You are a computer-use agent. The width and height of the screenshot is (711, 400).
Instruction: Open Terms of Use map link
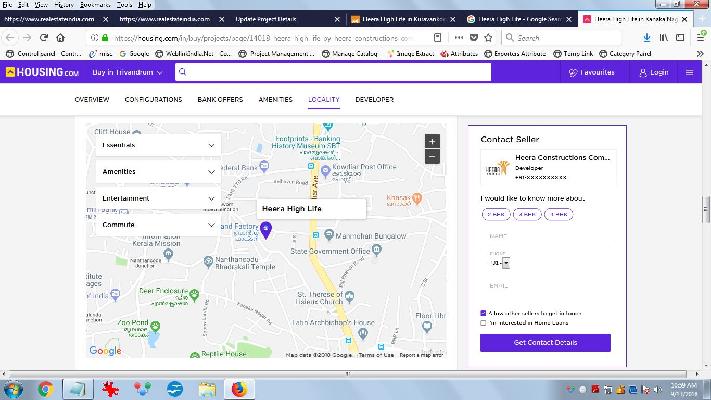tap(376, 355)
